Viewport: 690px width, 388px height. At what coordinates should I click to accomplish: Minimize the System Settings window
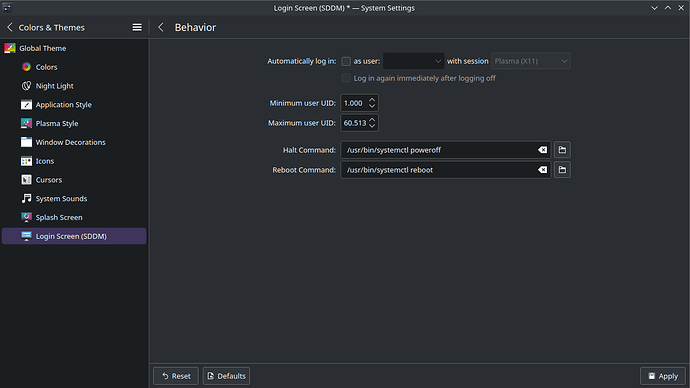pos(654,8)
